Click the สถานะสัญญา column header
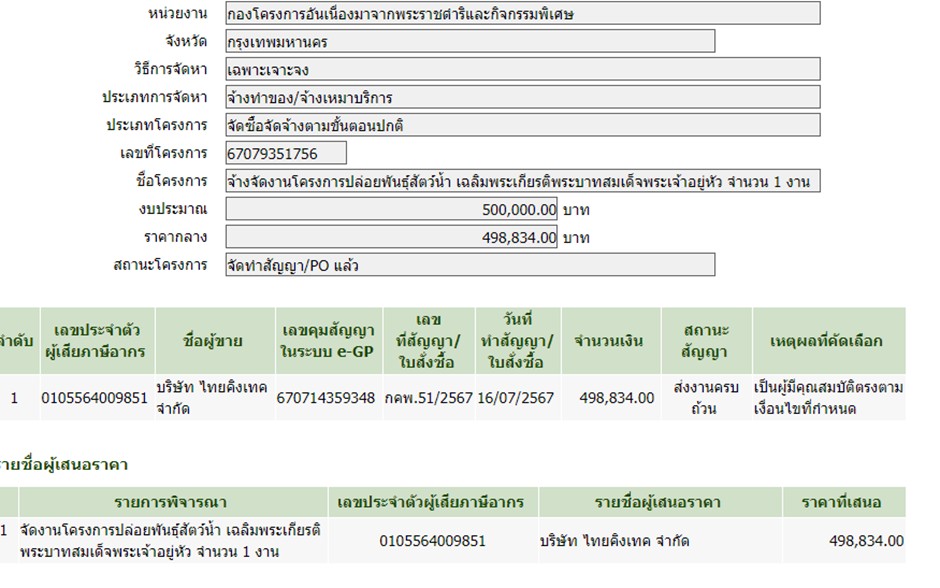940x588 pixels. tap(706, 341)
